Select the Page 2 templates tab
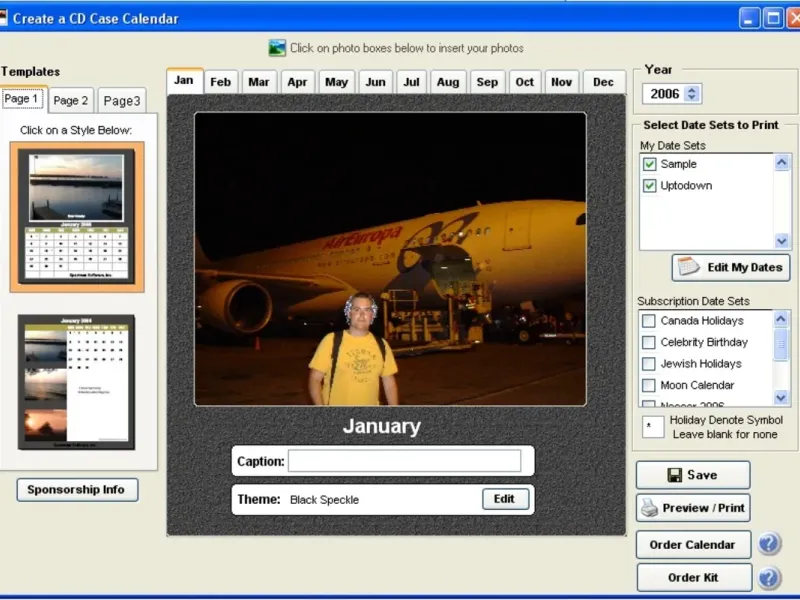The height and width of the screenshot is (600, 800). point(71,101)
